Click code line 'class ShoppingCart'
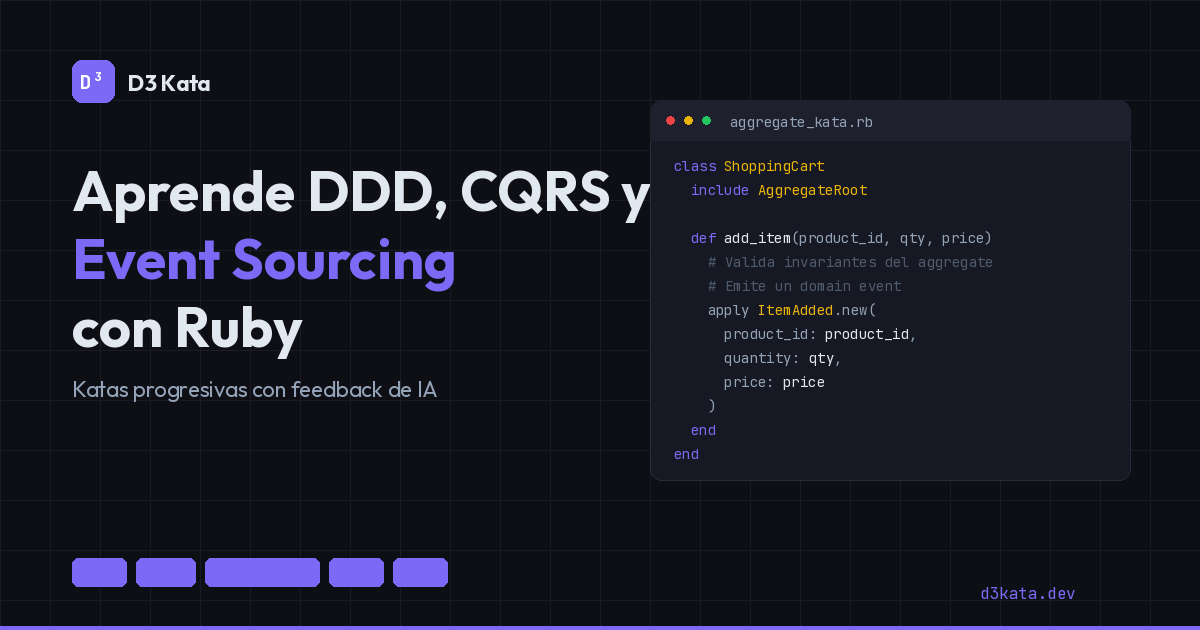The width and height of the screenshot is (1200, 630). click(x=749, y=166)
